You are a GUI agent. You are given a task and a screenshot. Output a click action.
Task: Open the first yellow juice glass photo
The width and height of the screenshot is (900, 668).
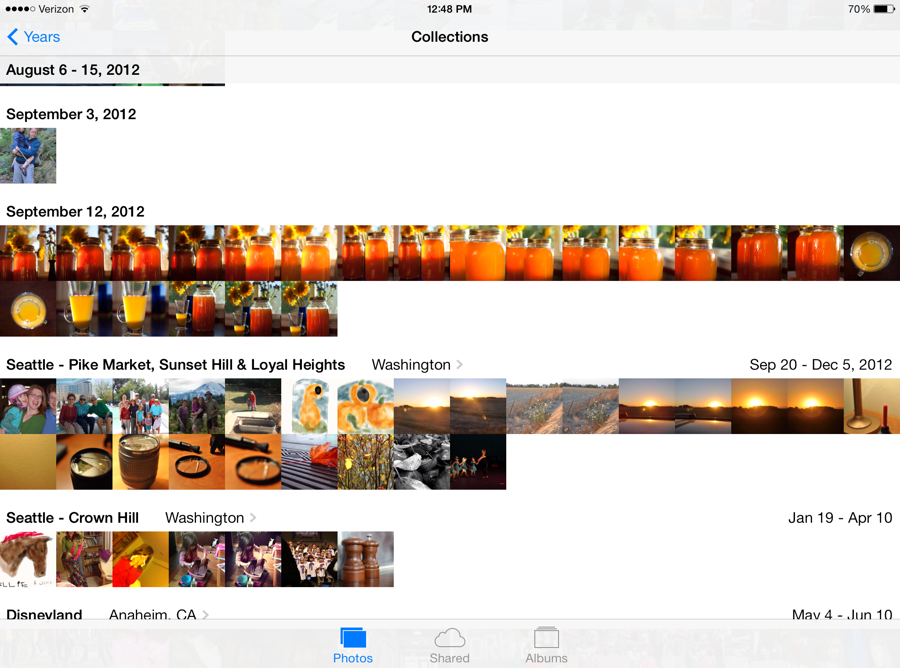click(84, 309)
